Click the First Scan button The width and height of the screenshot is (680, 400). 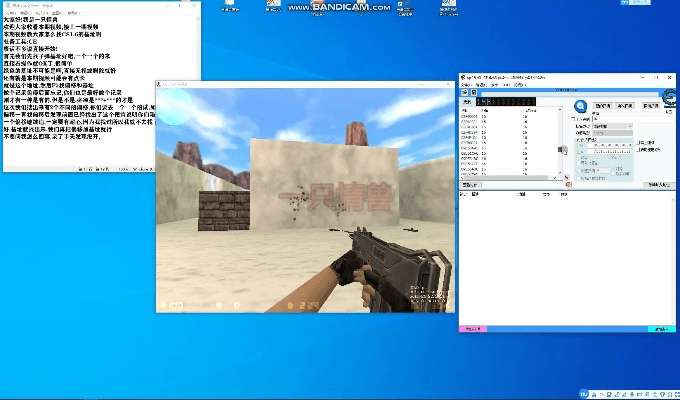(602, 106)
